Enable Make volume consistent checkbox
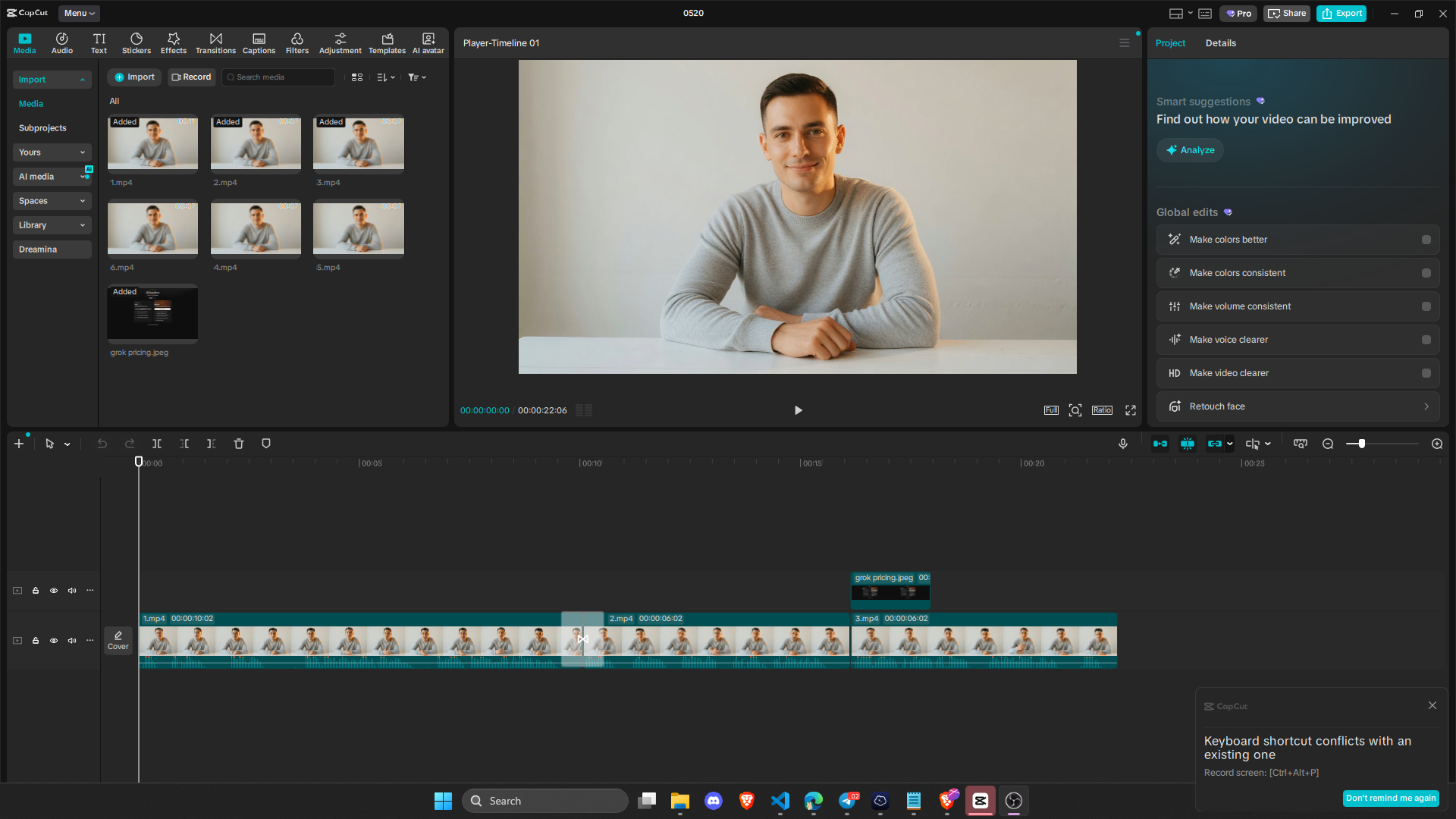The width and height of the screenshot is (1456, 819). (x=1426, y=306)
